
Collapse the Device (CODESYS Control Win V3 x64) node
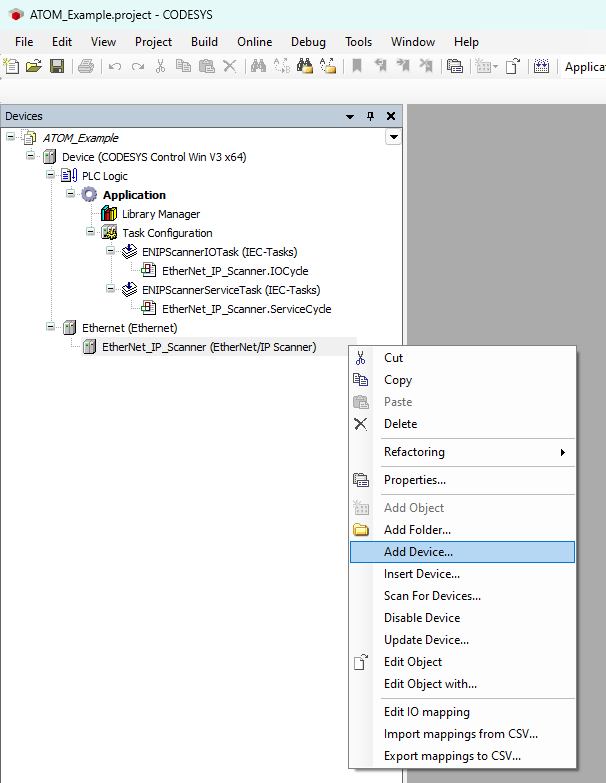click(30, 155)
